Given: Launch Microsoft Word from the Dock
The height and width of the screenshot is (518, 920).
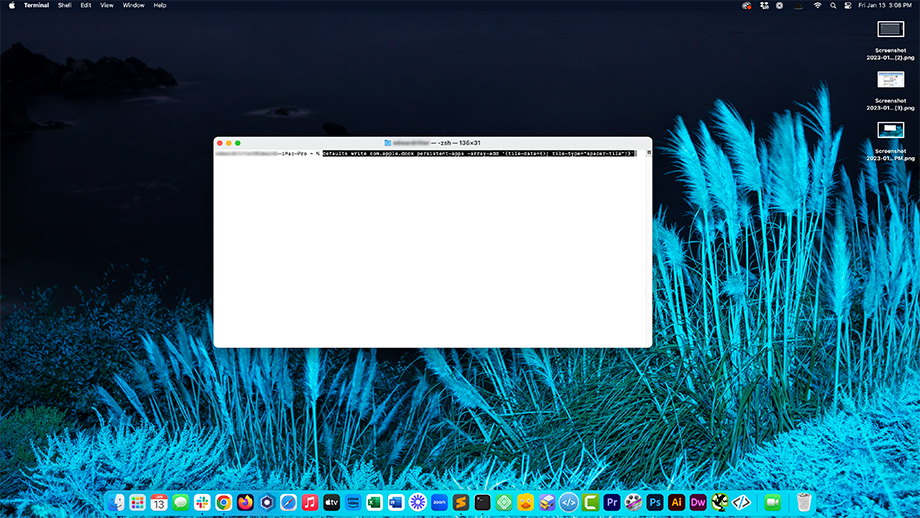Looking at the screenshot, I should pos(396,502).
